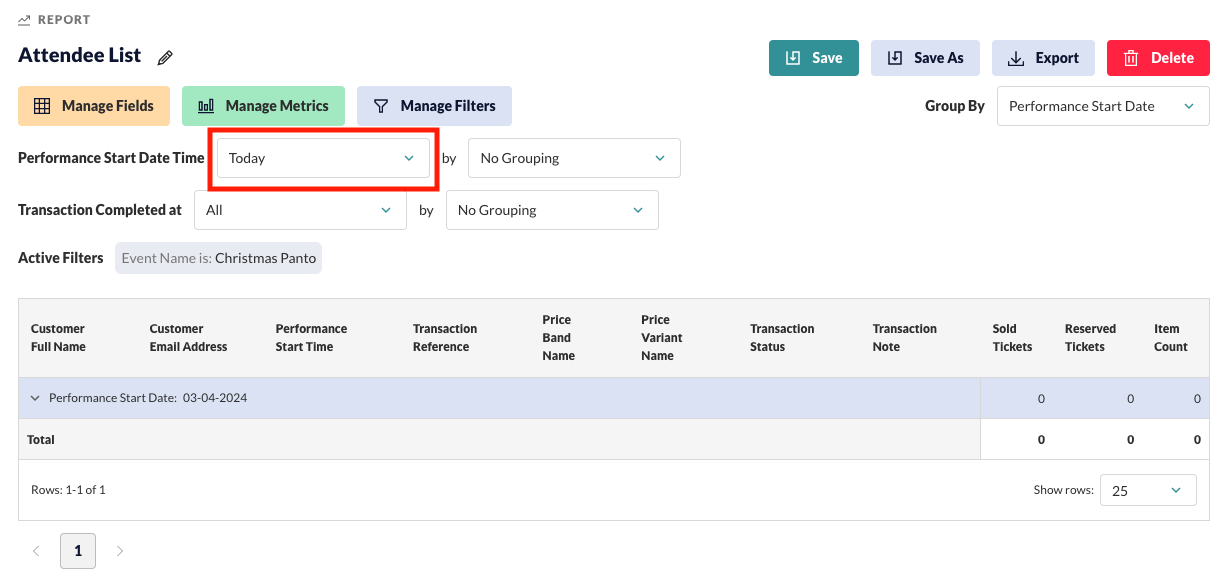Image resolution: width=1227 pixels, height=581 pixels.
Task: Open Manage Fields
Action: [94, 106]
